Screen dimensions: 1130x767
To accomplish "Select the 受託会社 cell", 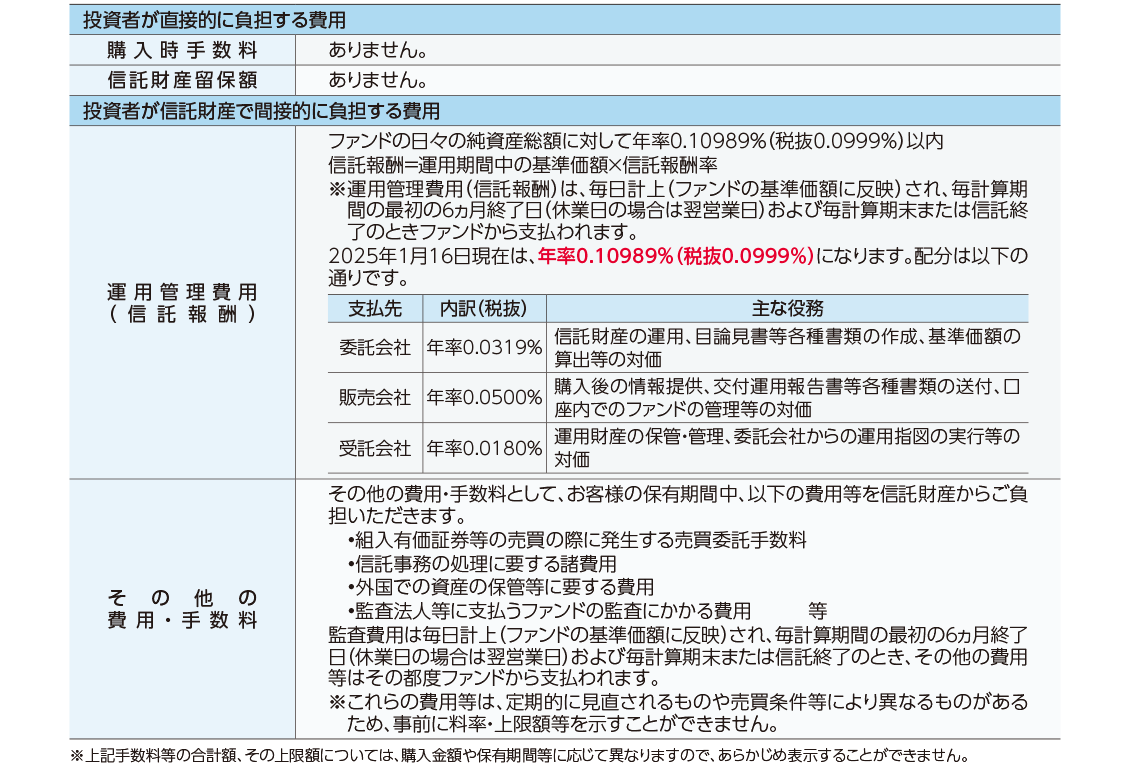I will [x=375, y=448].
